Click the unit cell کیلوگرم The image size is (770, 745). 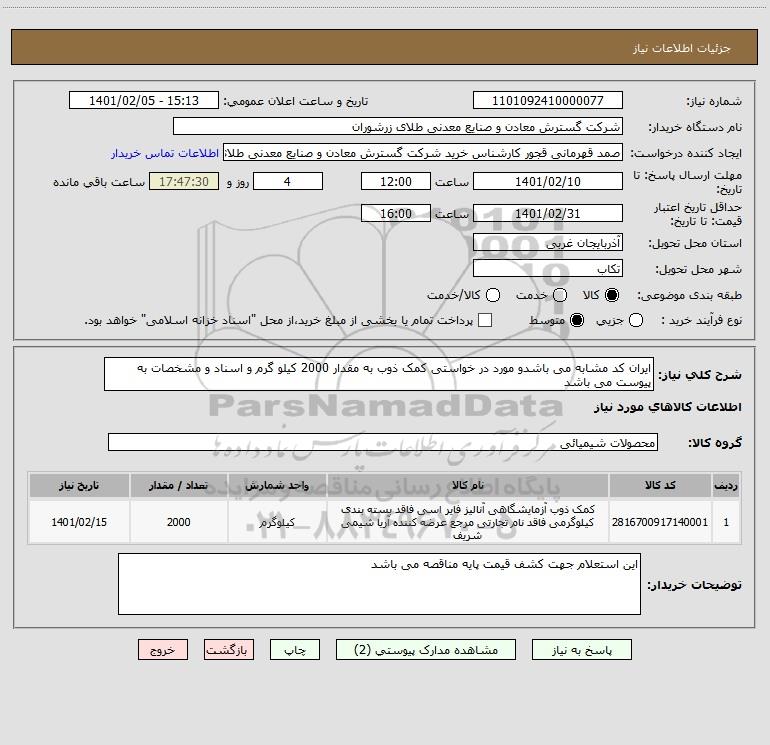[277, 522]
